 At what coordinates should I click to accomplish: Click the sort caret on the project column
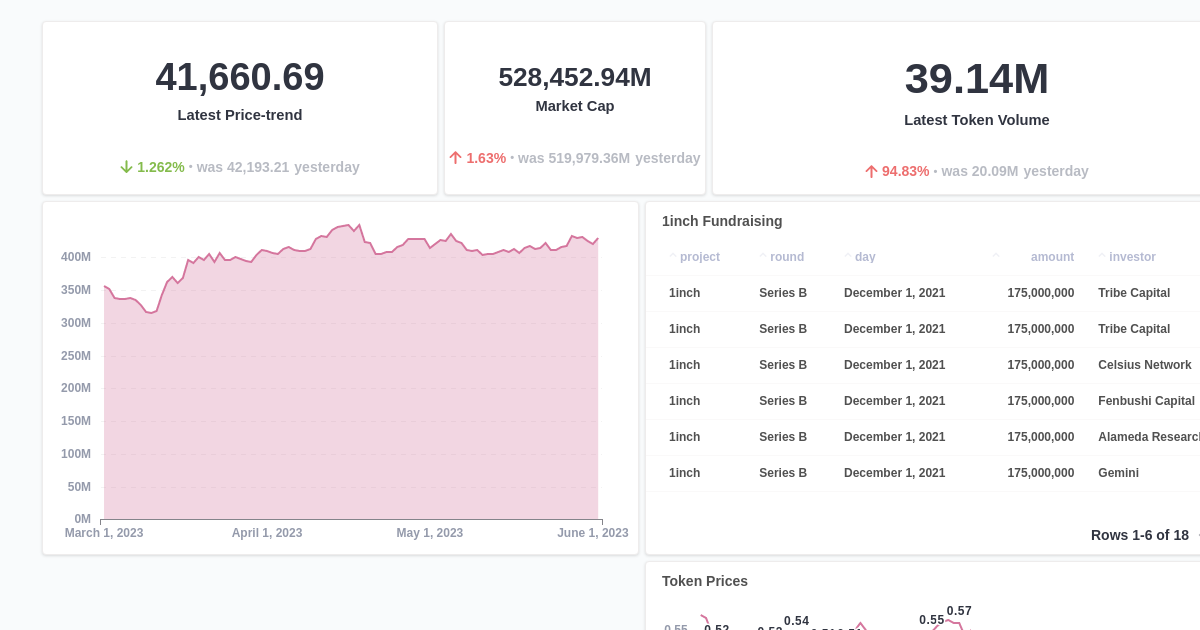pyautogui.click(x=672, y=257)
